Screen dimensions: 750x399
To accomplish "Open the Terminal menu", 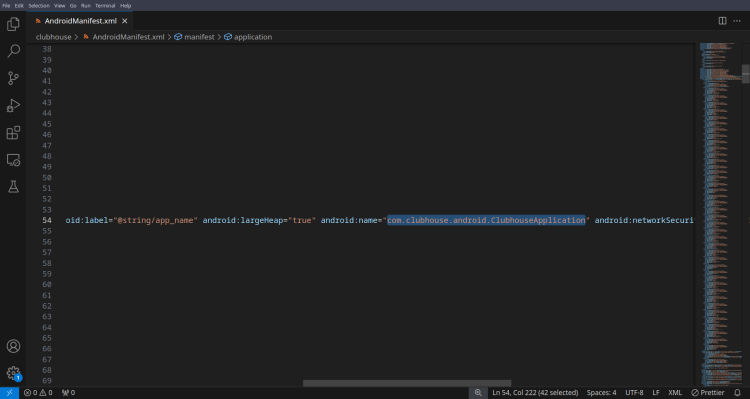I will coord(105,6).
